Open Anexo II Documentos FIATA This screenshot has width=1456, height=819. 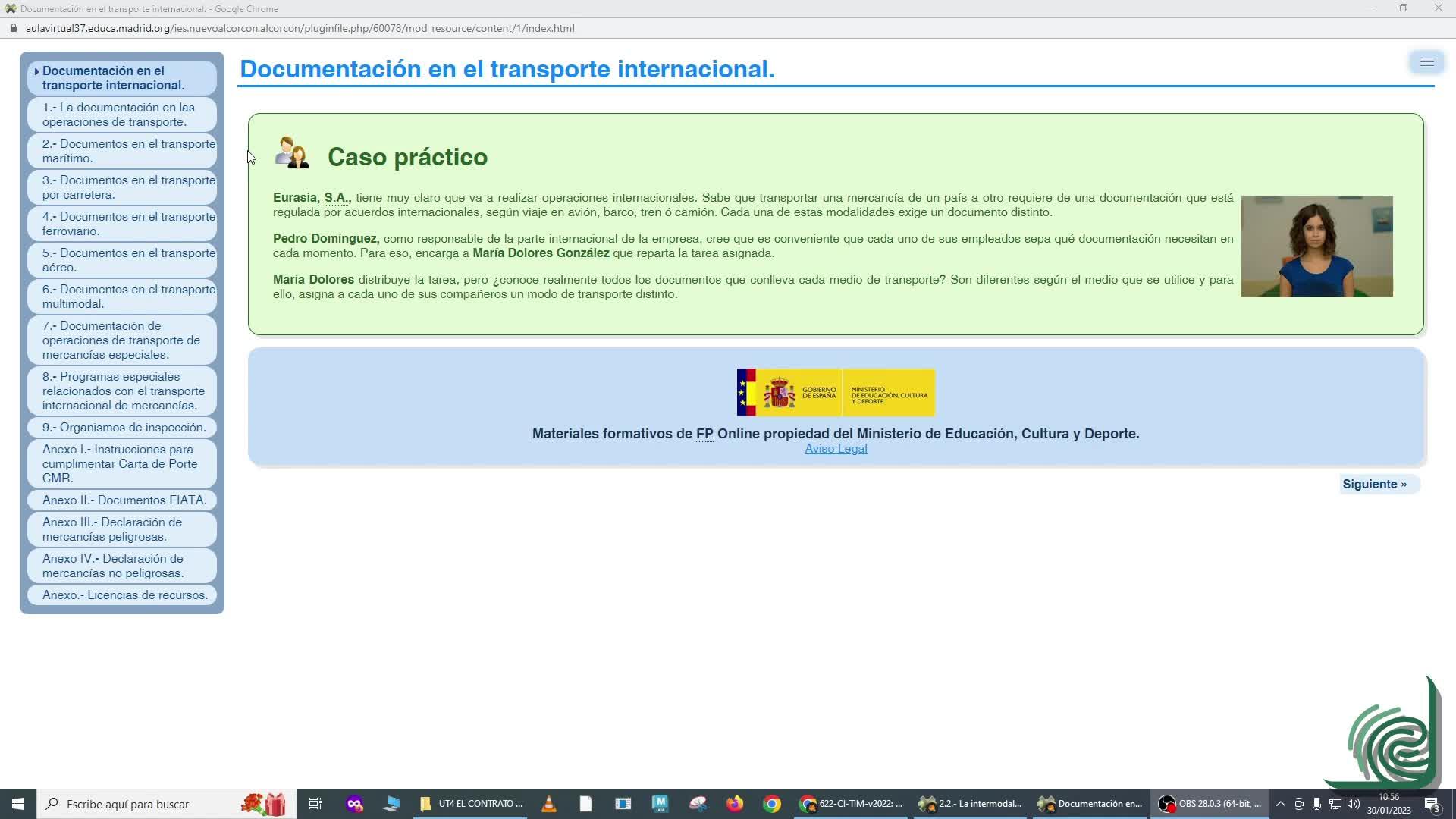(x=124, y=500)
